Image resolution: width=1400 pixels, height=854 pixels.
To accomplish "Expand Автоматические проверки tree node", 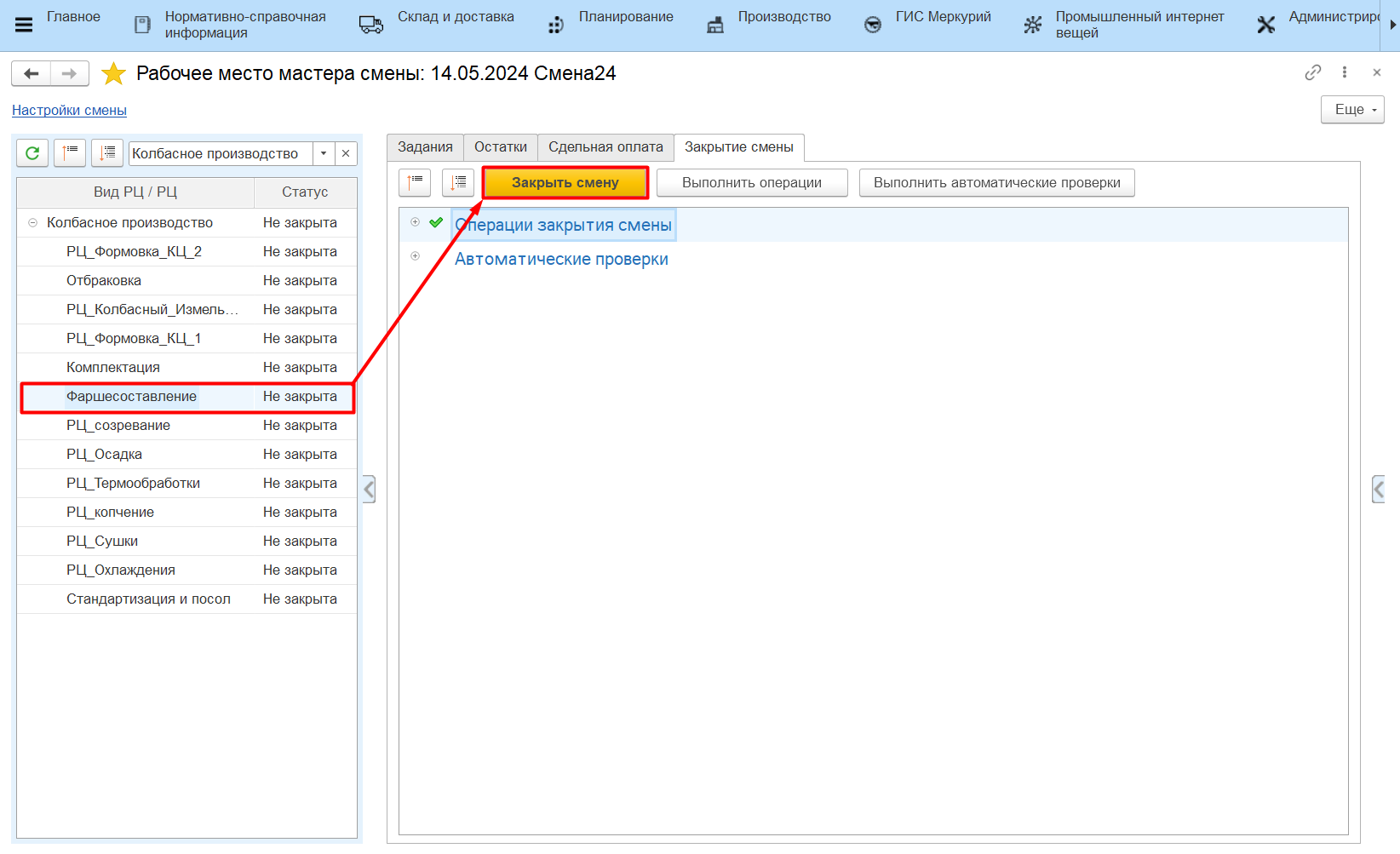I will [x=416, y=256].
